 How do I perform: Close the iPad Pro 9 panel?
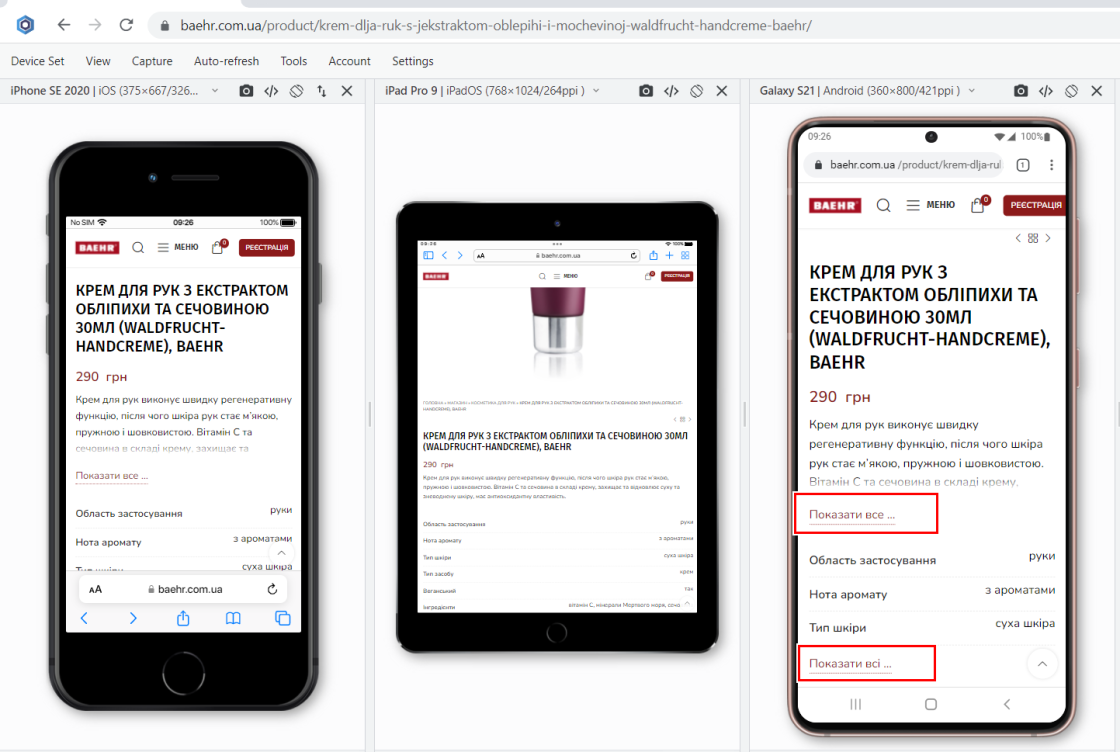click(x=721, y=91)
